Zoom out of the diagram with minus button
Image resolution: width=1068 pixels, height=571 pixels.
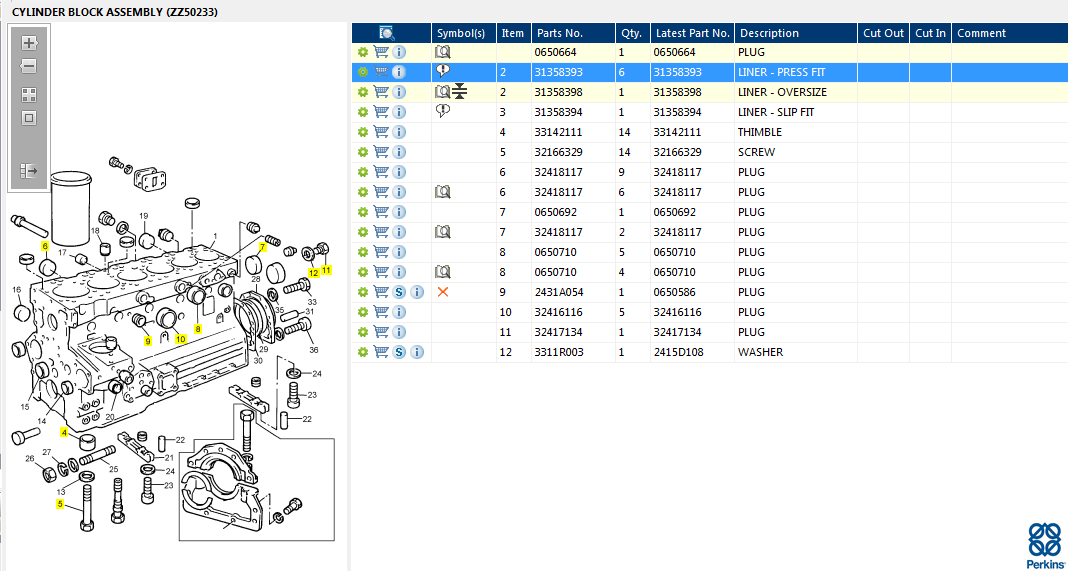29,66
